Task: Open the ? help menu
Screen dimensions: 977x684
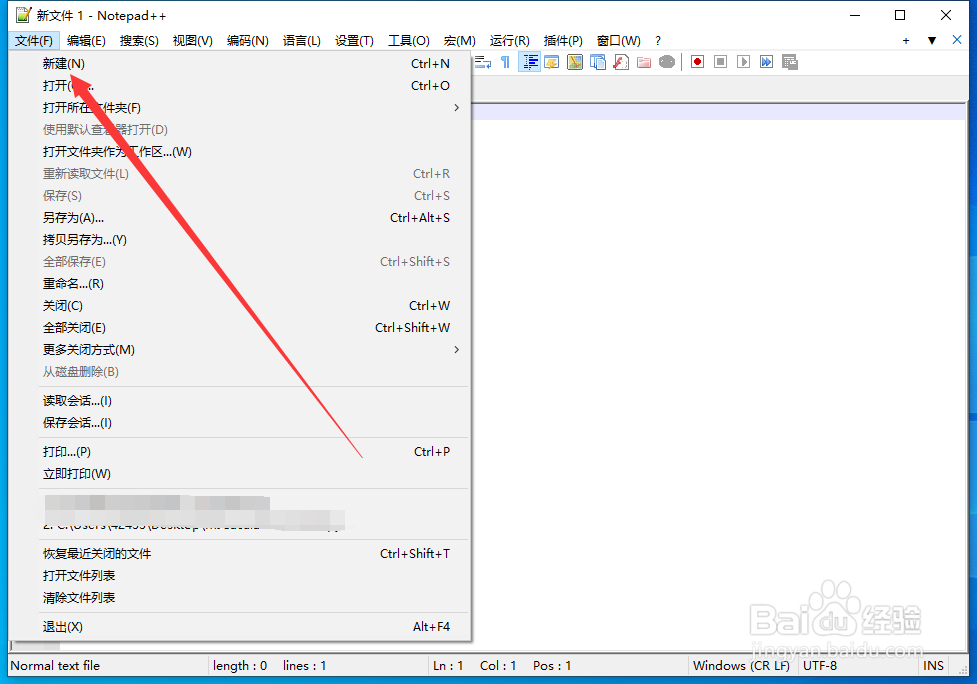Action: pos(658,40)
